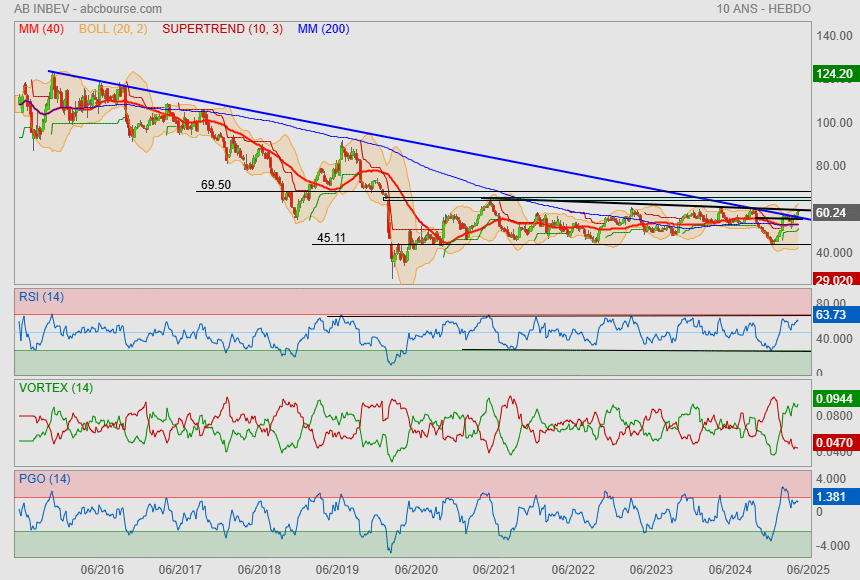The width and height of the screenshot is (860, 580).
Task: Click the 40.00 price axis label
Action: [x=834, y=252]
